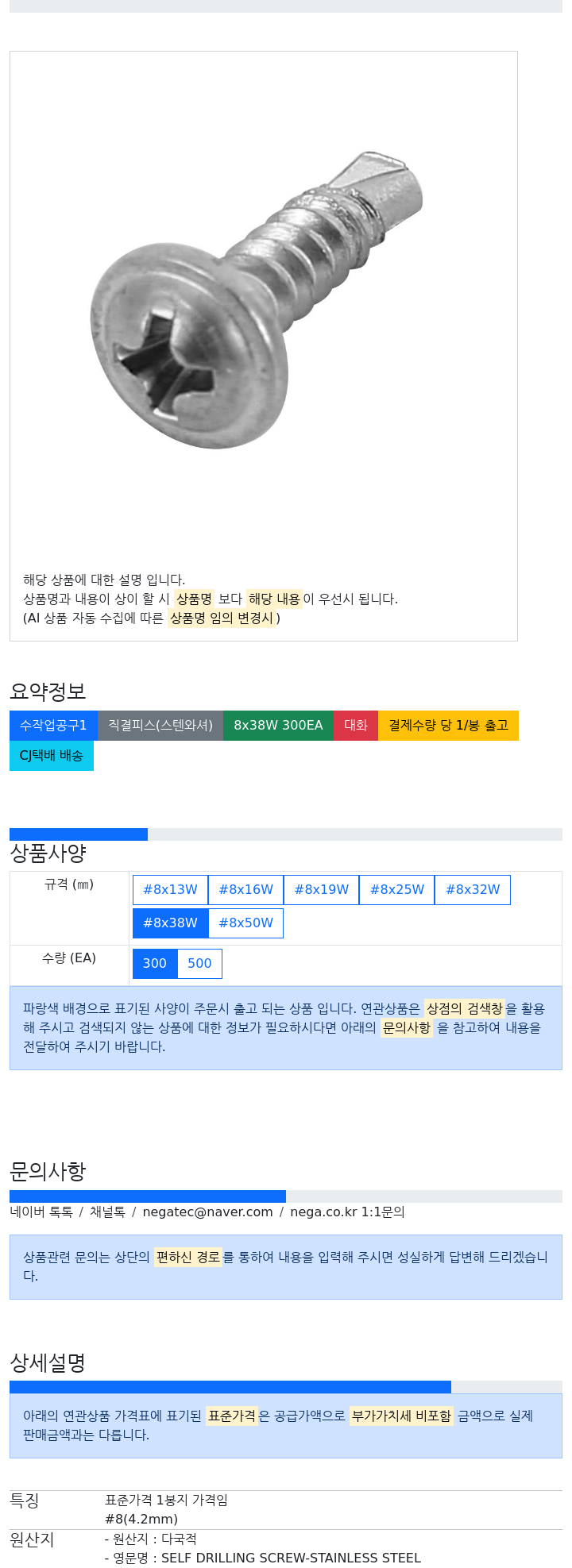Choose the #8x50W size option
Viewport: 572px width, 1568px height.
coord(245,923)
